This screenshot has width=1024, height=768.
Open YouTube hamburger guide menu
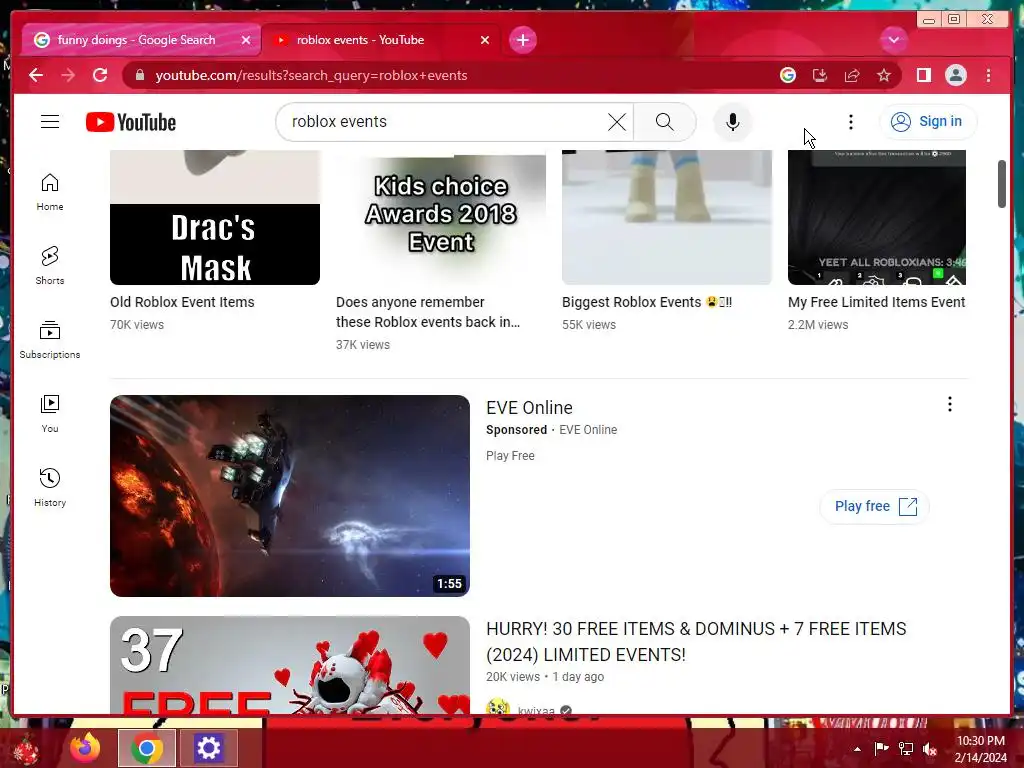[50, 121]
